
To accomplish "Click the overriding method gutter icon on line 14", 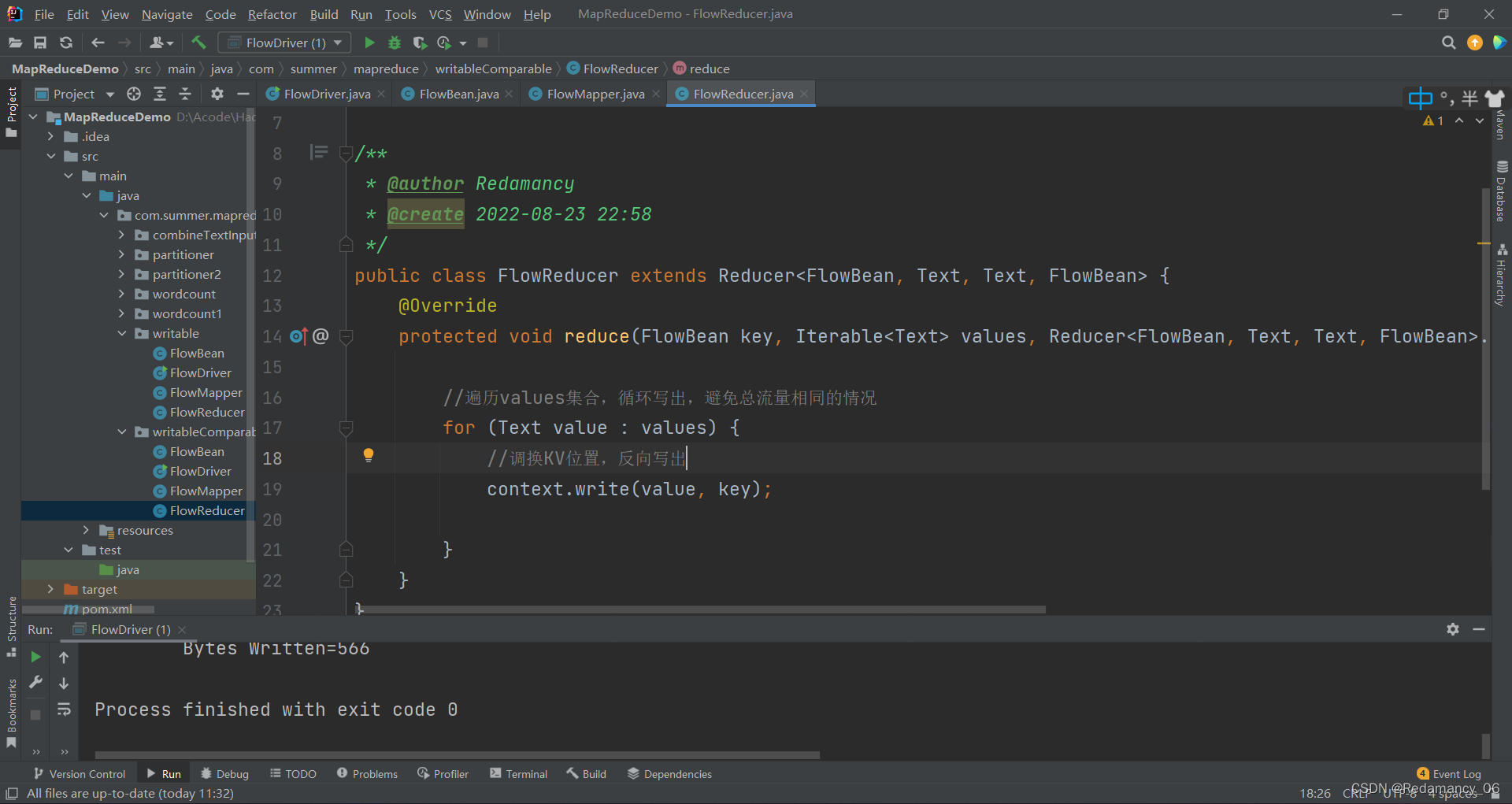I will [x=298, y=336].
